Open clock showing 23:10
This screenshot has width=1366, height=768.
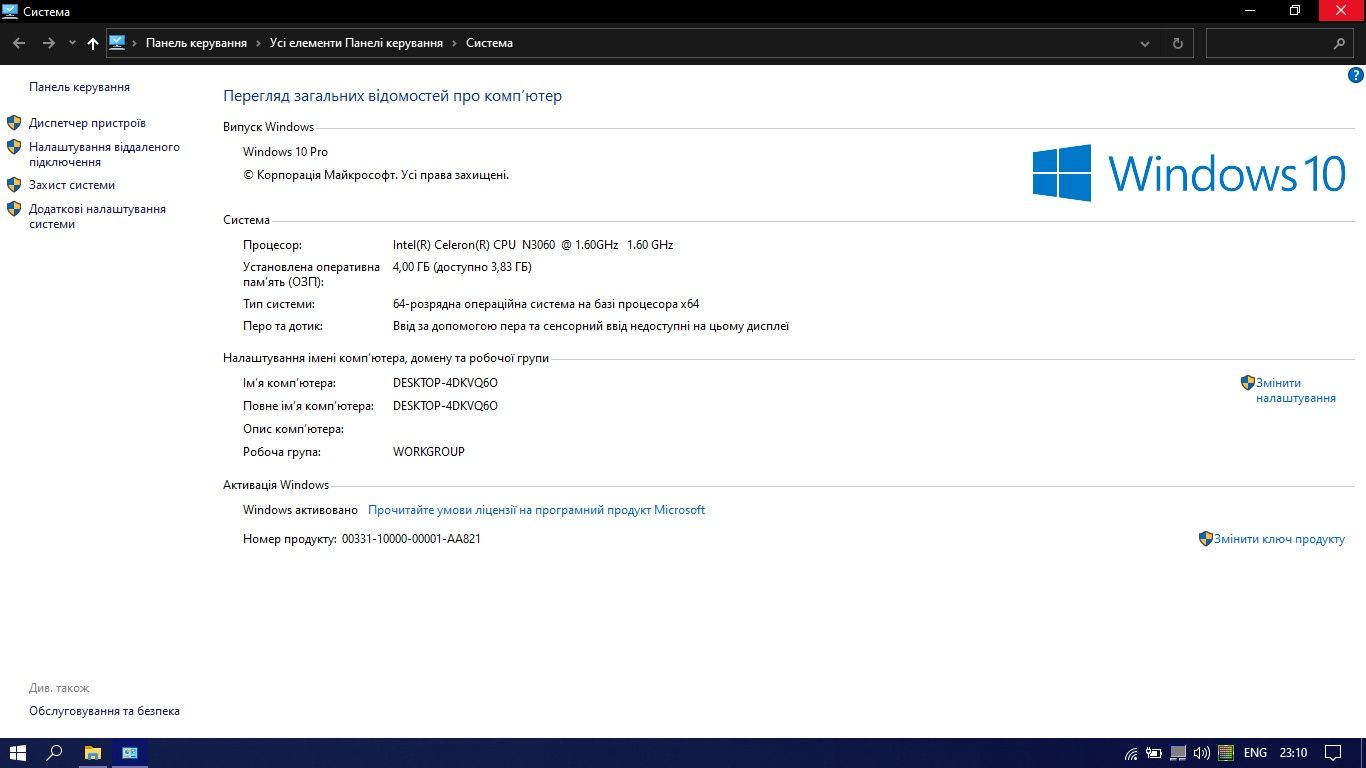[x=1293, y=753]
